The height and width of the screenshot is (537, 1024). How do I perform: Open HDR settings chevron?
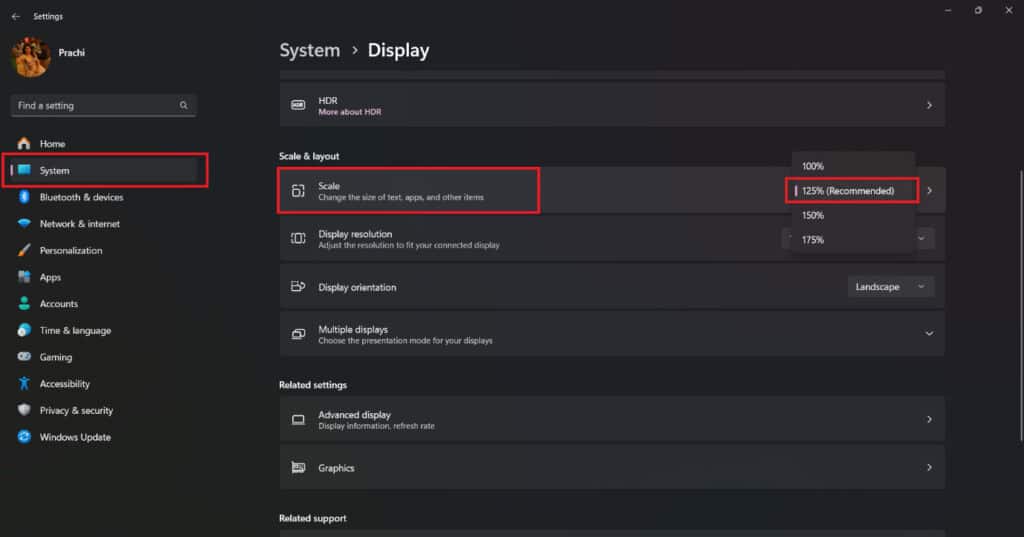929,105
